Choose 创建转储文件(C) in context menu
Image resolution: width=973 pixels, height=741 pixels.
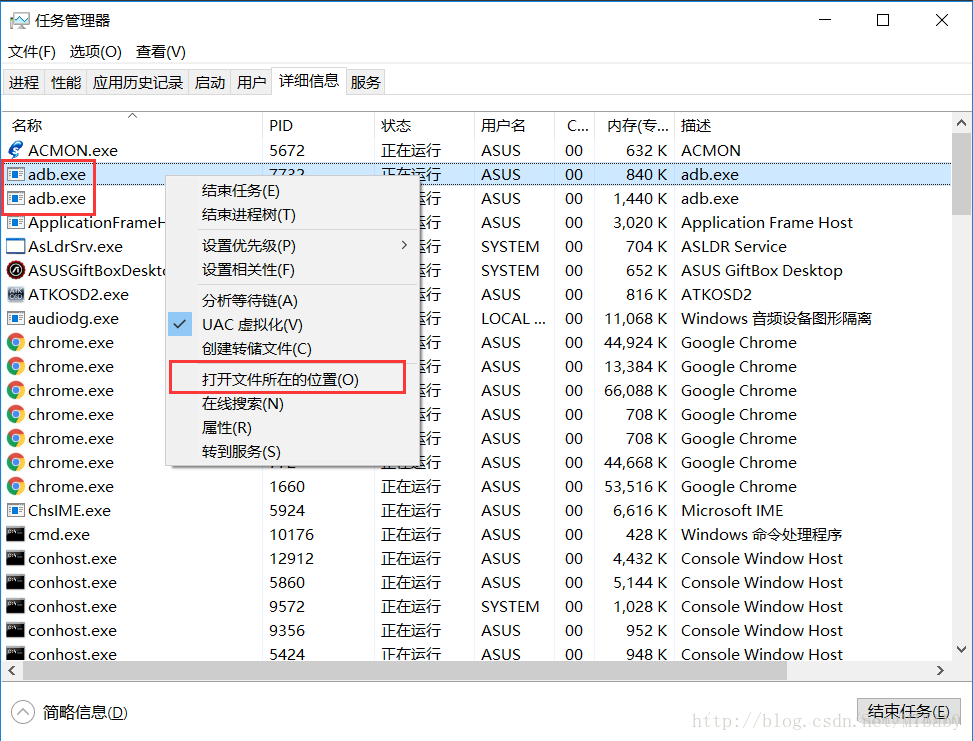tap(292, 349)
